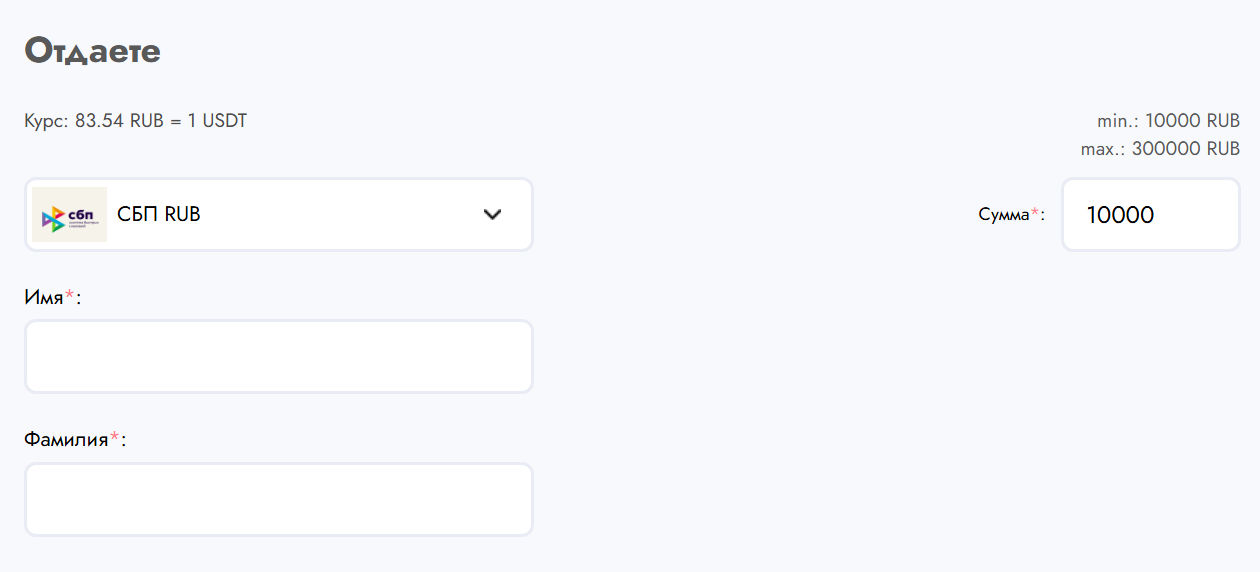Select the 10000 value in the amount box
Image resolution: width=1260 pixels, height=572 pixels.
pos(1120,215)
